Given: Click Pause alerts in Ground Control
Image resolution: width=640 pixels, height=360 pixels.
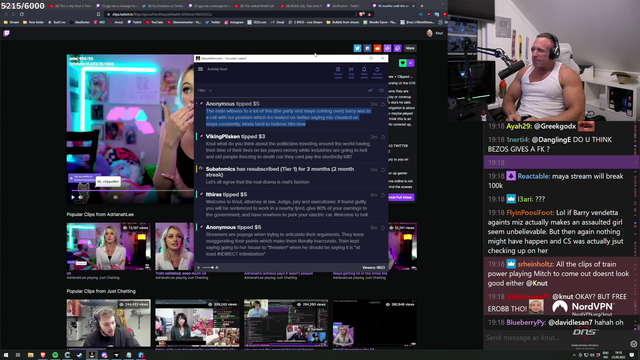Looking at the screenshot, I should pos(338,72).
